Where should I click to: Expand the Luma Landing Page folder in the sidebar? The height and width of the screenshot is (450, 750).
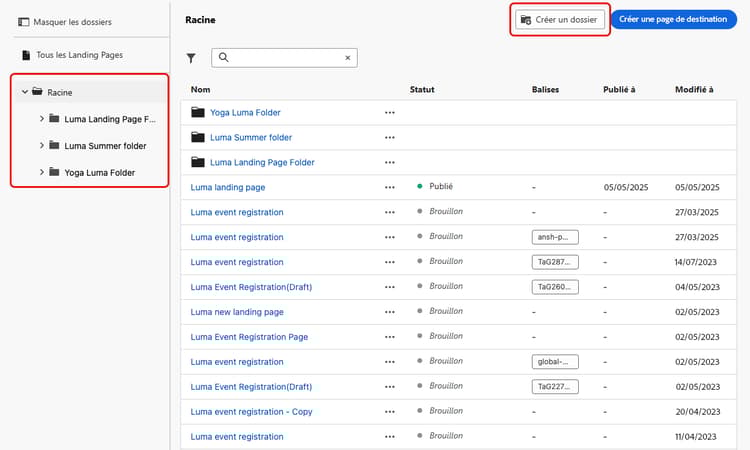pyautogui.click(x=41, y=118)
